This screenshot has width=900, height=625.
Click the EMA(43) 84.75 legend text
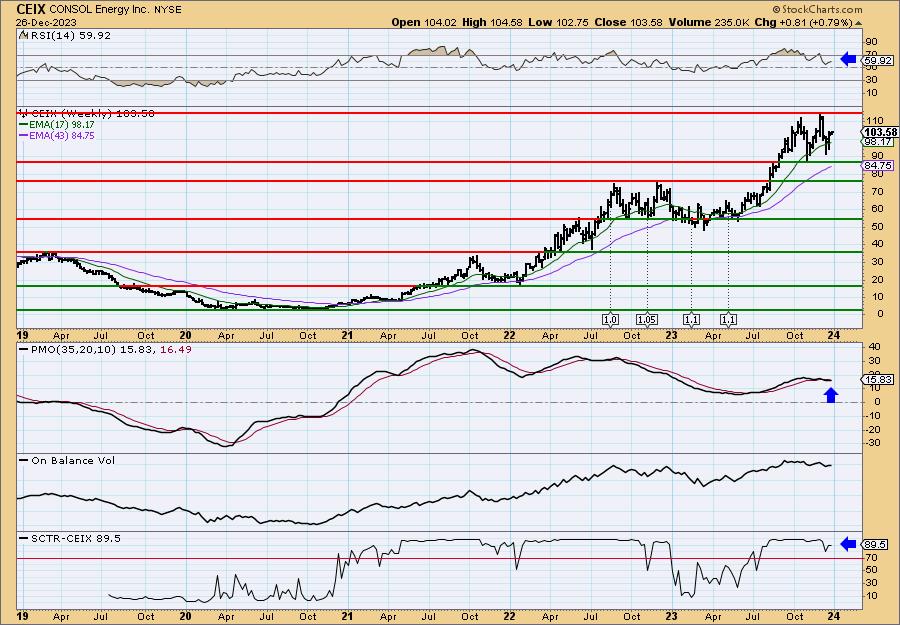(62, 136)
